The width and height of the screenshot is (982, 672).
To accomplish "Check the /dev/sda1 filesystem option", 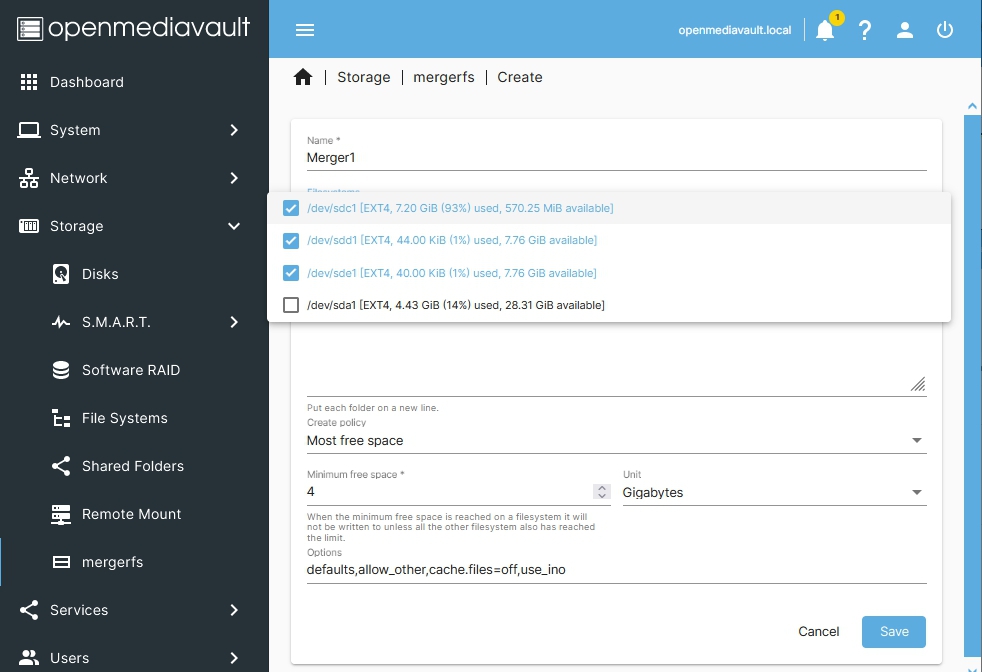I will pos(291,305).
